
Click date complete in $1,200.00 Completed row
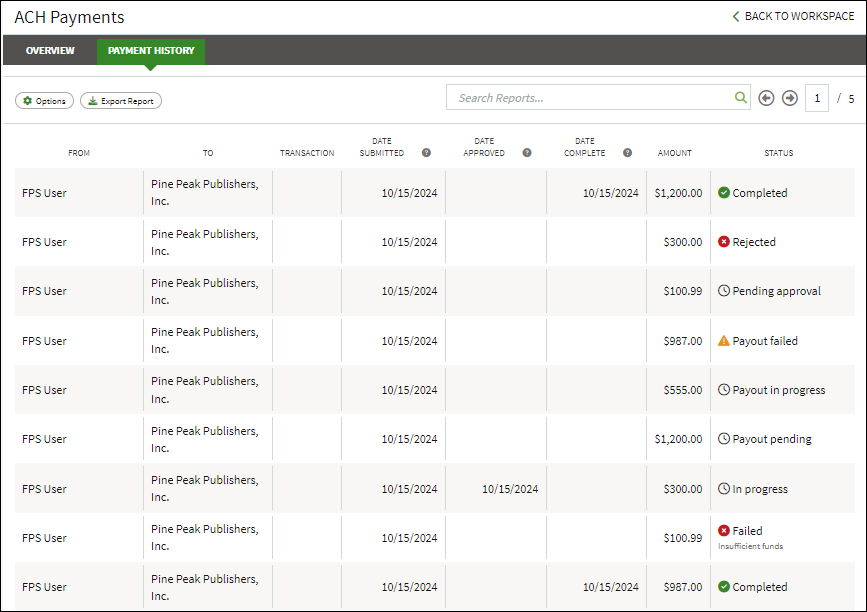(610, 193)
